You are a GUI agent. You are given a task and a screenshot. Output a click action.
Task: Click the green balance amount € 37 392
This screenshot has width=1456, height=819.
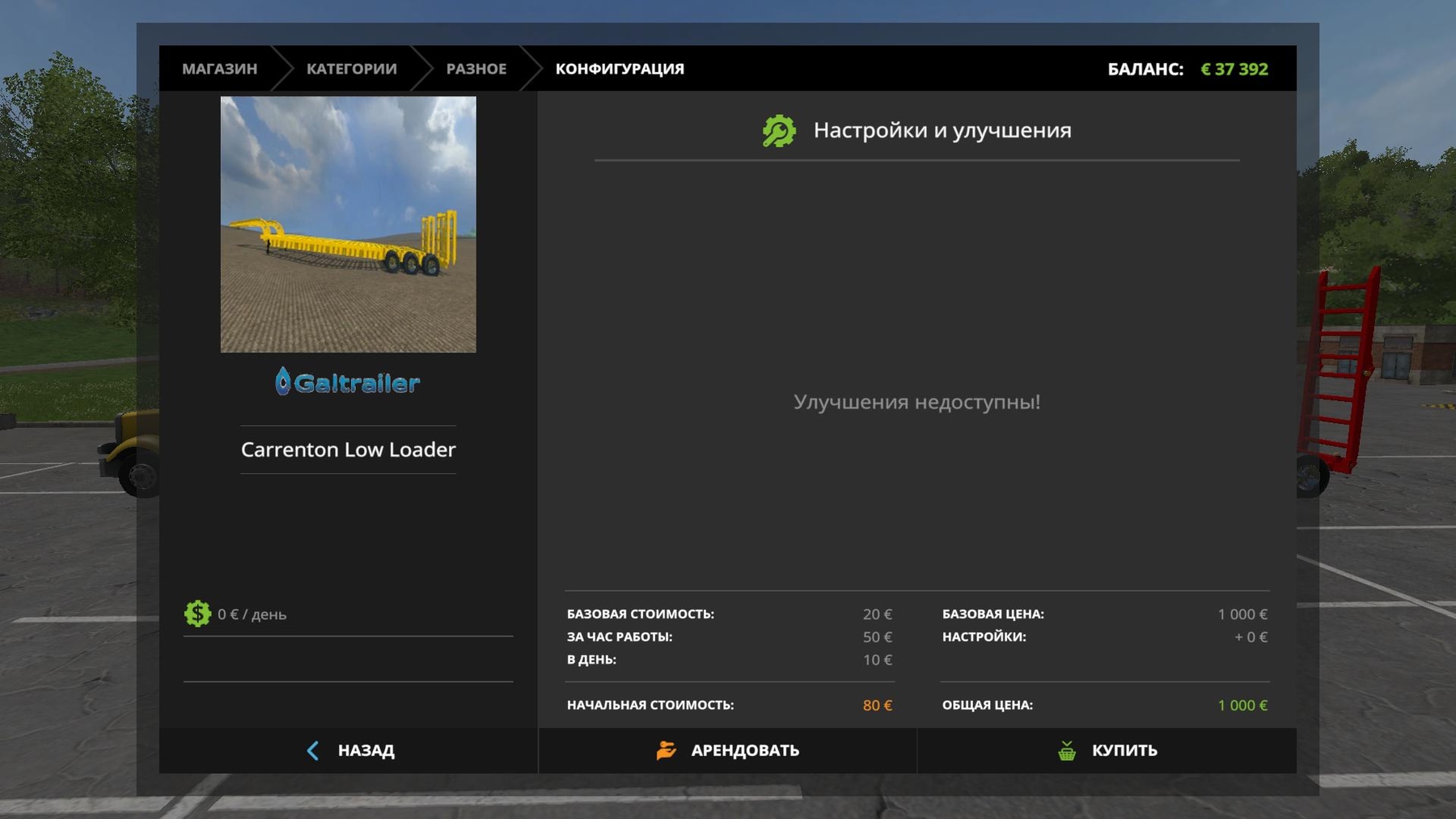[1234, 69]
